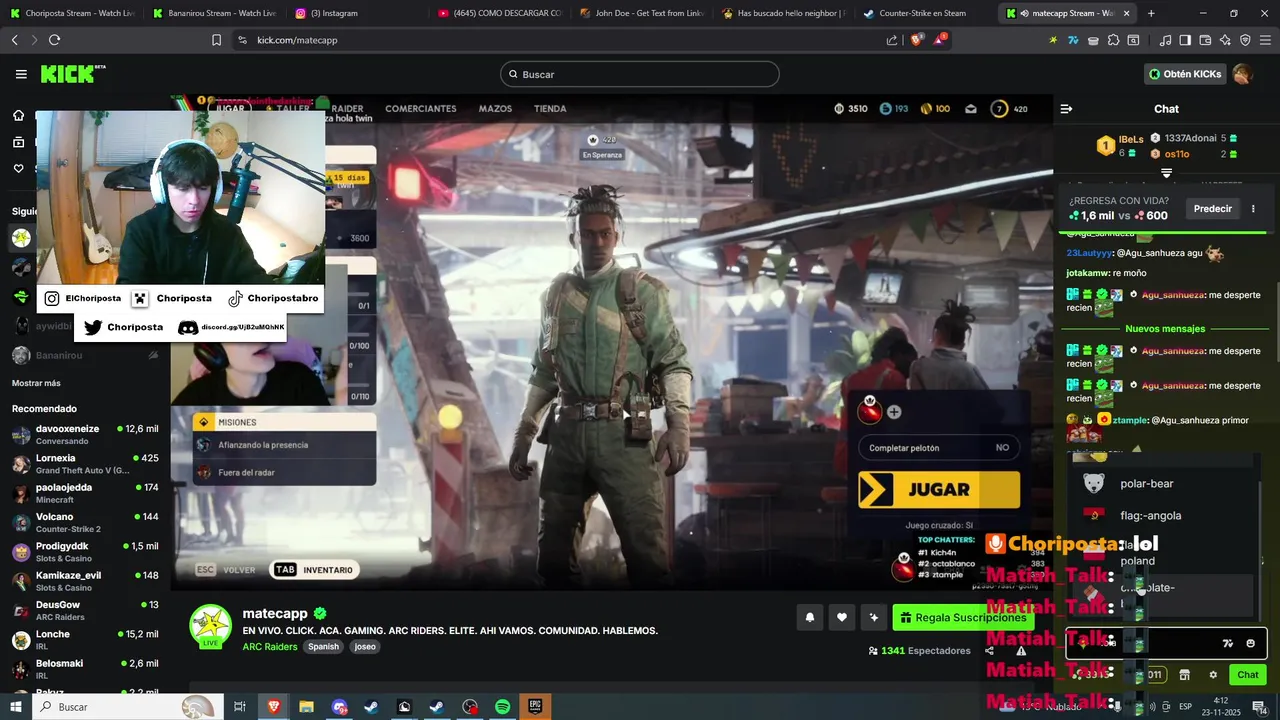Image resolution: width=1280 pixels, height=720 pixels.
Task: Switch to Bananirou Stream browser tab
Action: click(214, 13)
